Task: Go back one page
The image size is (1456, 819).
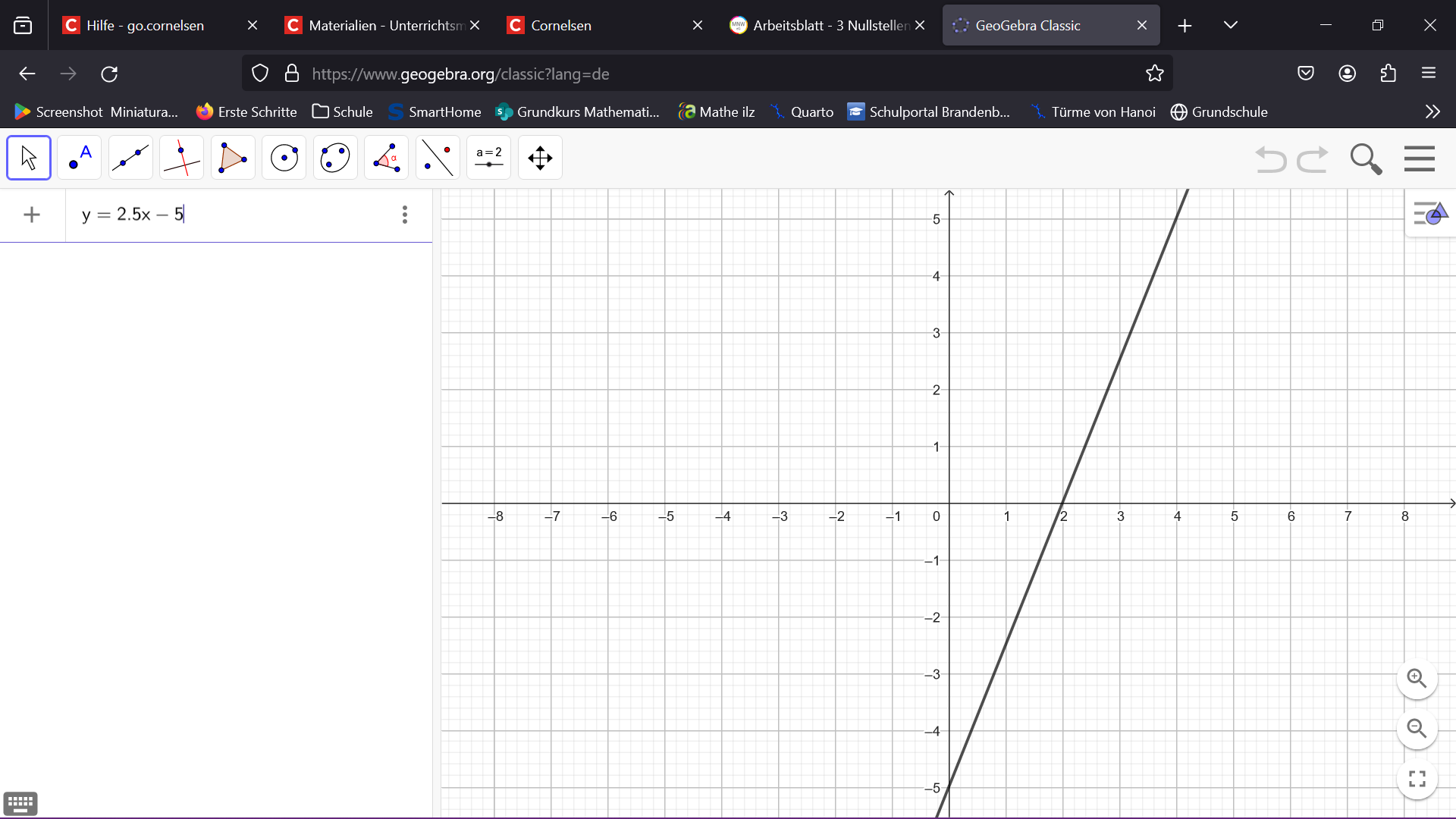Action: click(x=27, y=74)
